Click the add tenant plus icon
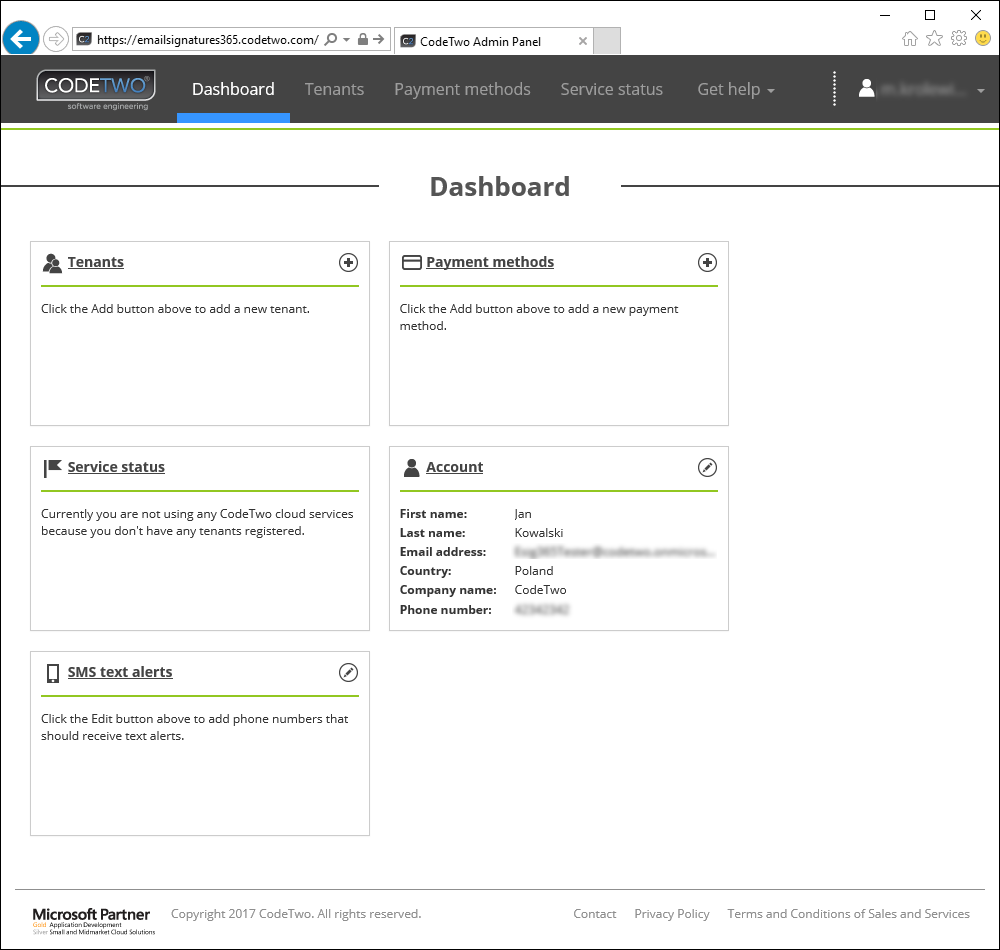 [348, 263]
